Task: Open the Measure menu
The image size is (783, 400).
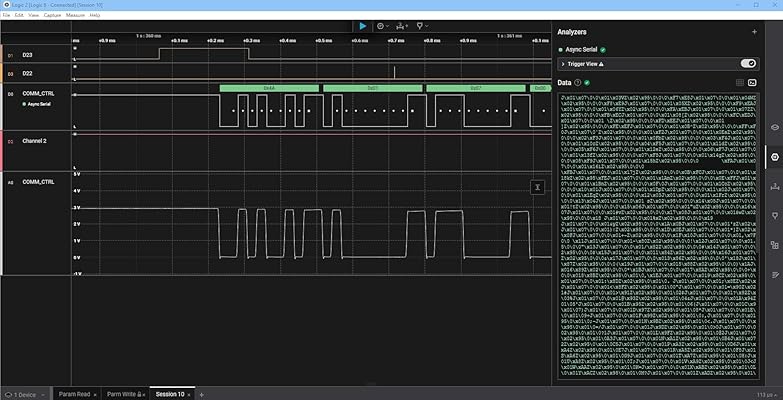Action: pyautogui.click(x=75, y=16)
